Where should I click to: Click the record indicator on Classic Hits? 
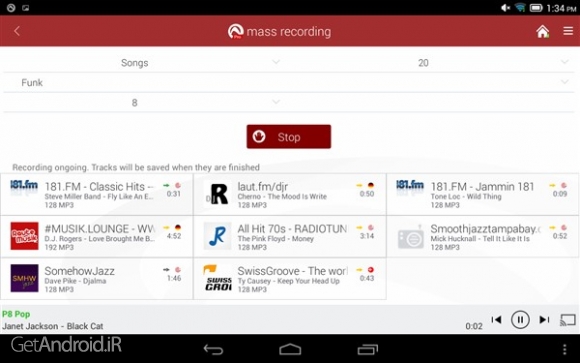[178, 185]
